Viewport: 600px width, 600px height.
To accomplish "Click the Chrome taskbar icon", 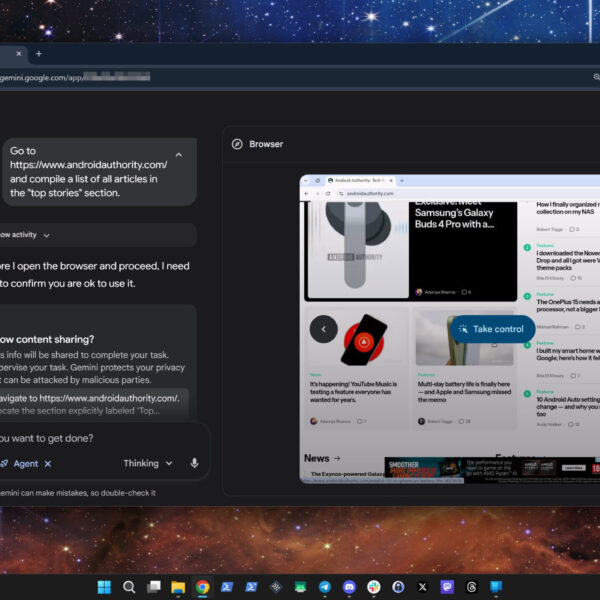I will click(202, 587).
